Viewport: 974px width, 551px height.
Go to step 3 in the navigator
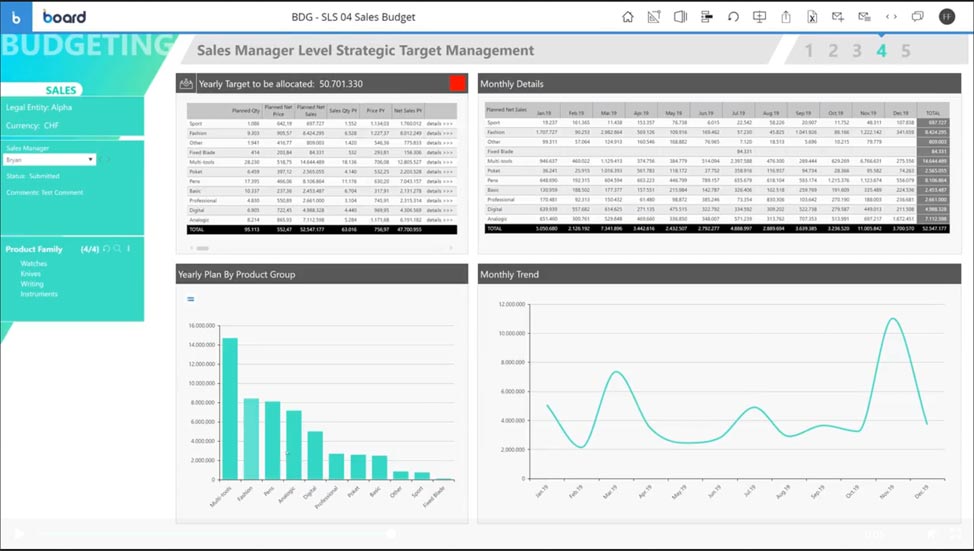tap(857, 51)
